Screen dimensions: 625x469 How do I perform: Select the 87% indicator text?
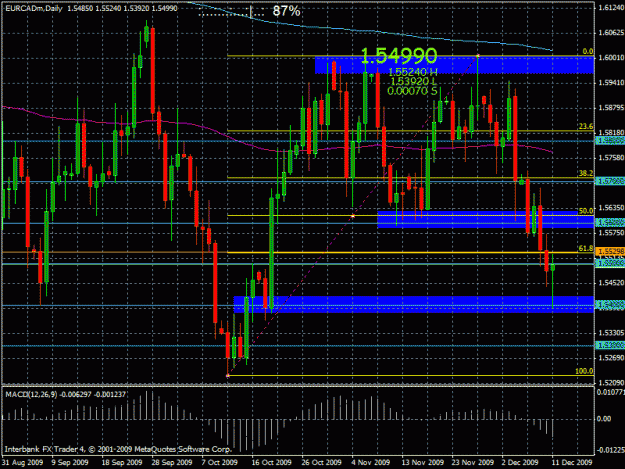pyautogui.click(x=286, y=11)
